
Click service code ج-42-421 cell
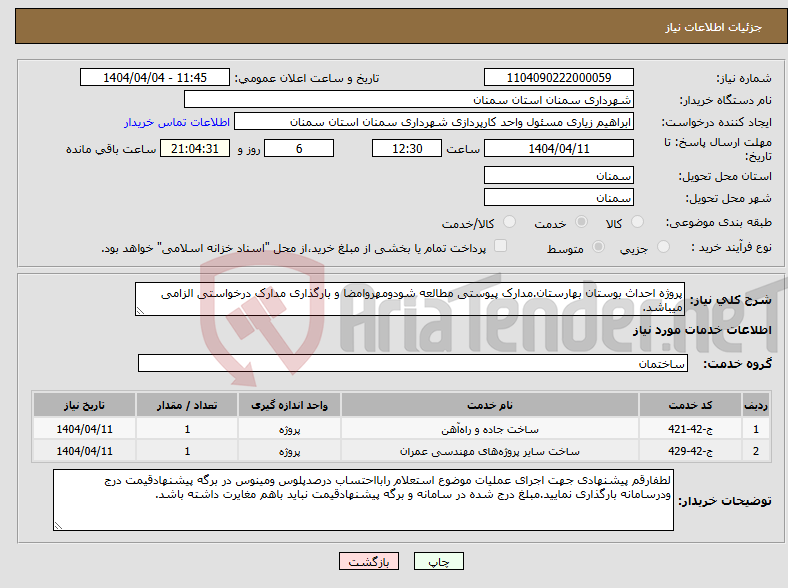[691, 429]
